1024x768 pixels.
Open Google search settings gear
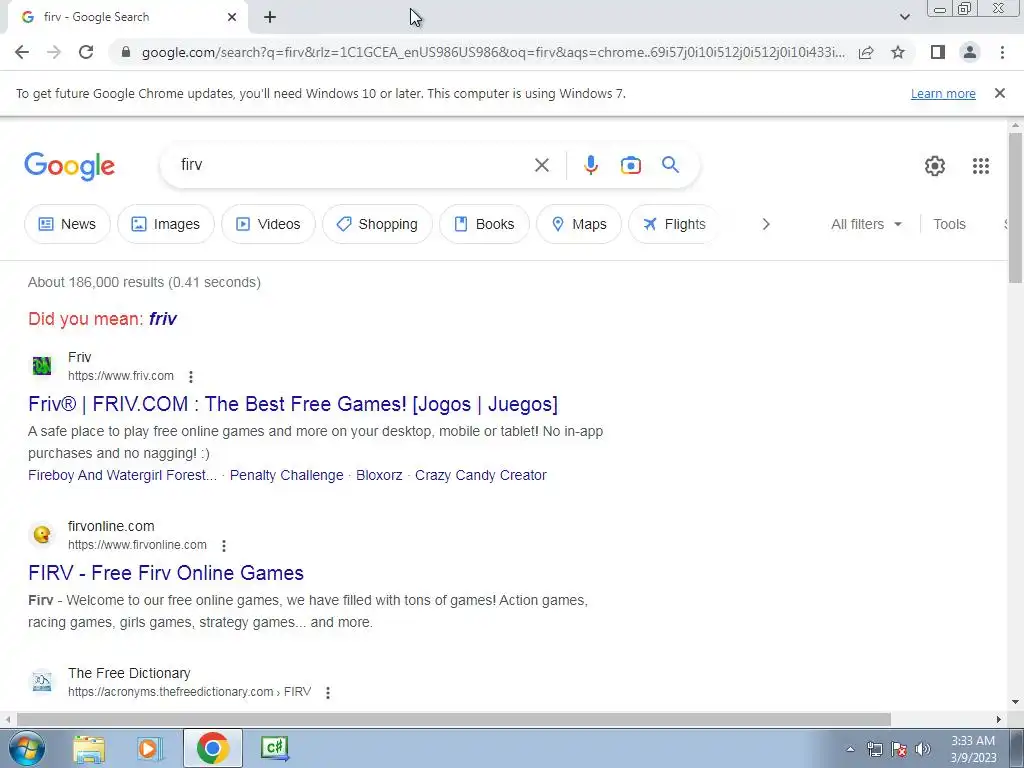pyautogui.click(x=935, y=166)
